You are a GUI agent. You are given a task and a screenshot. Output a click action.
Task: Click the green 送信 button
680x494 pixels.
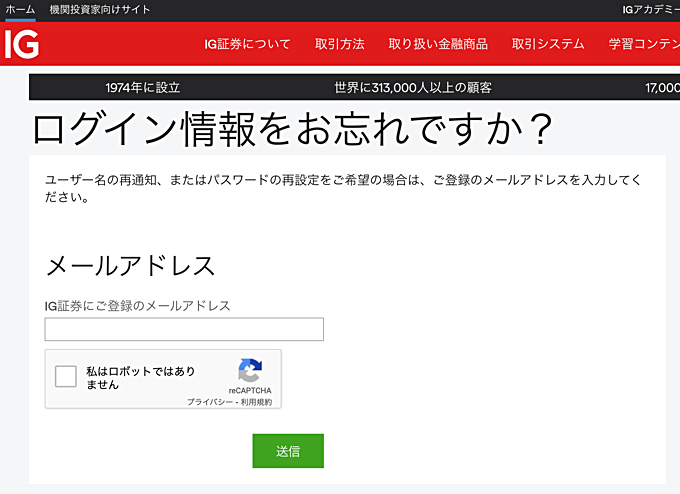coord(288,451)
